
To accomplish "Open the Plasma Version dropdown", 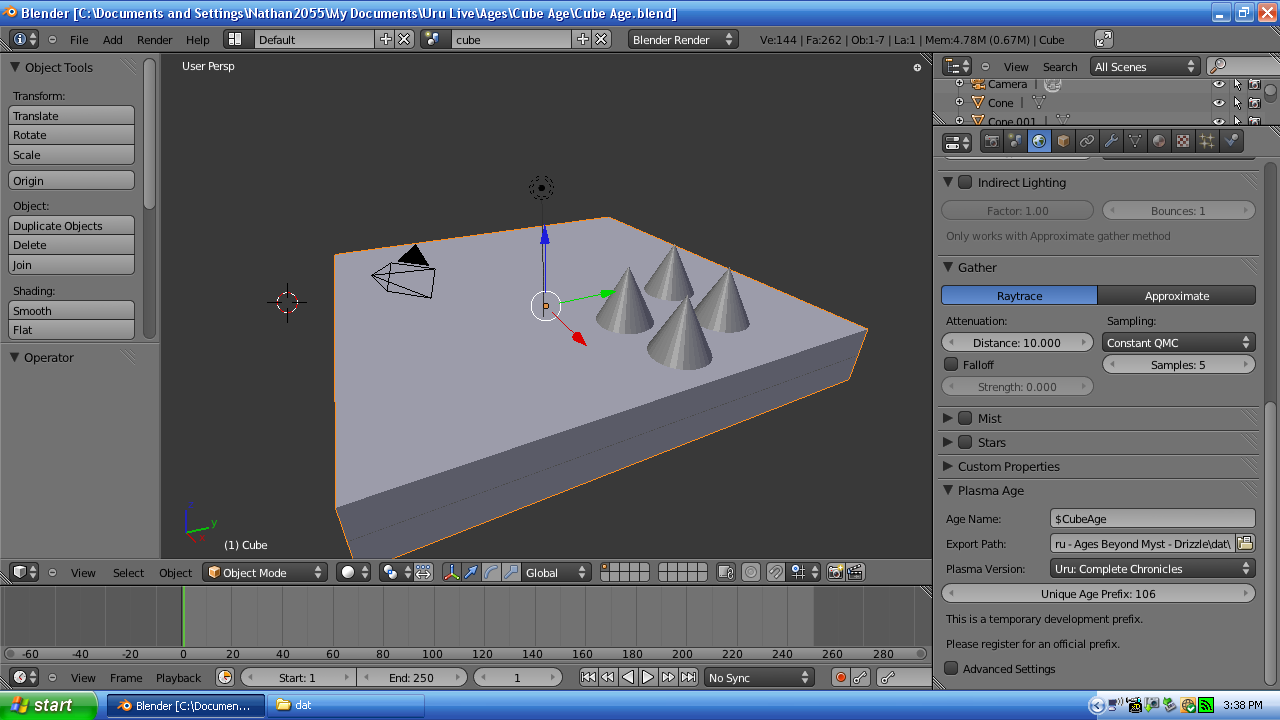I will pos(1152,568).
